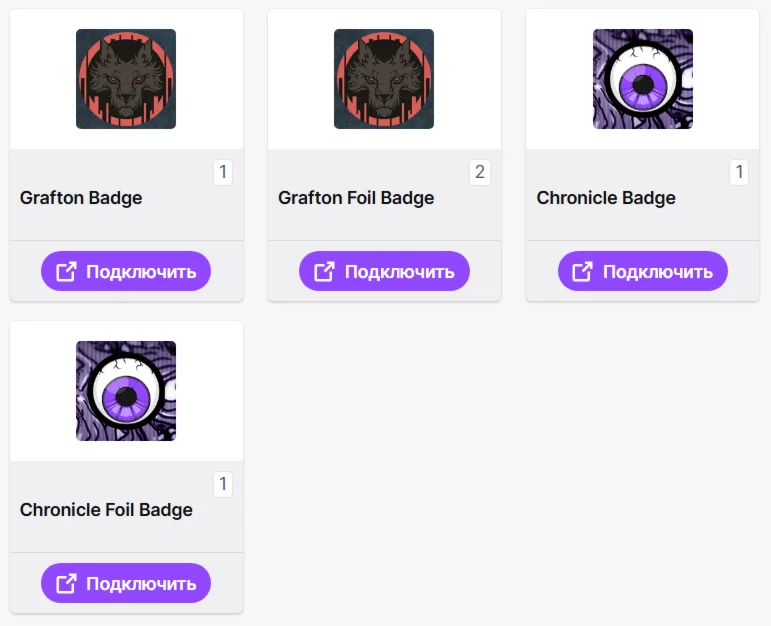Select the Chronicle Foil Badge title text
This screenshot has height=626, width=771.
pos(106,510)
